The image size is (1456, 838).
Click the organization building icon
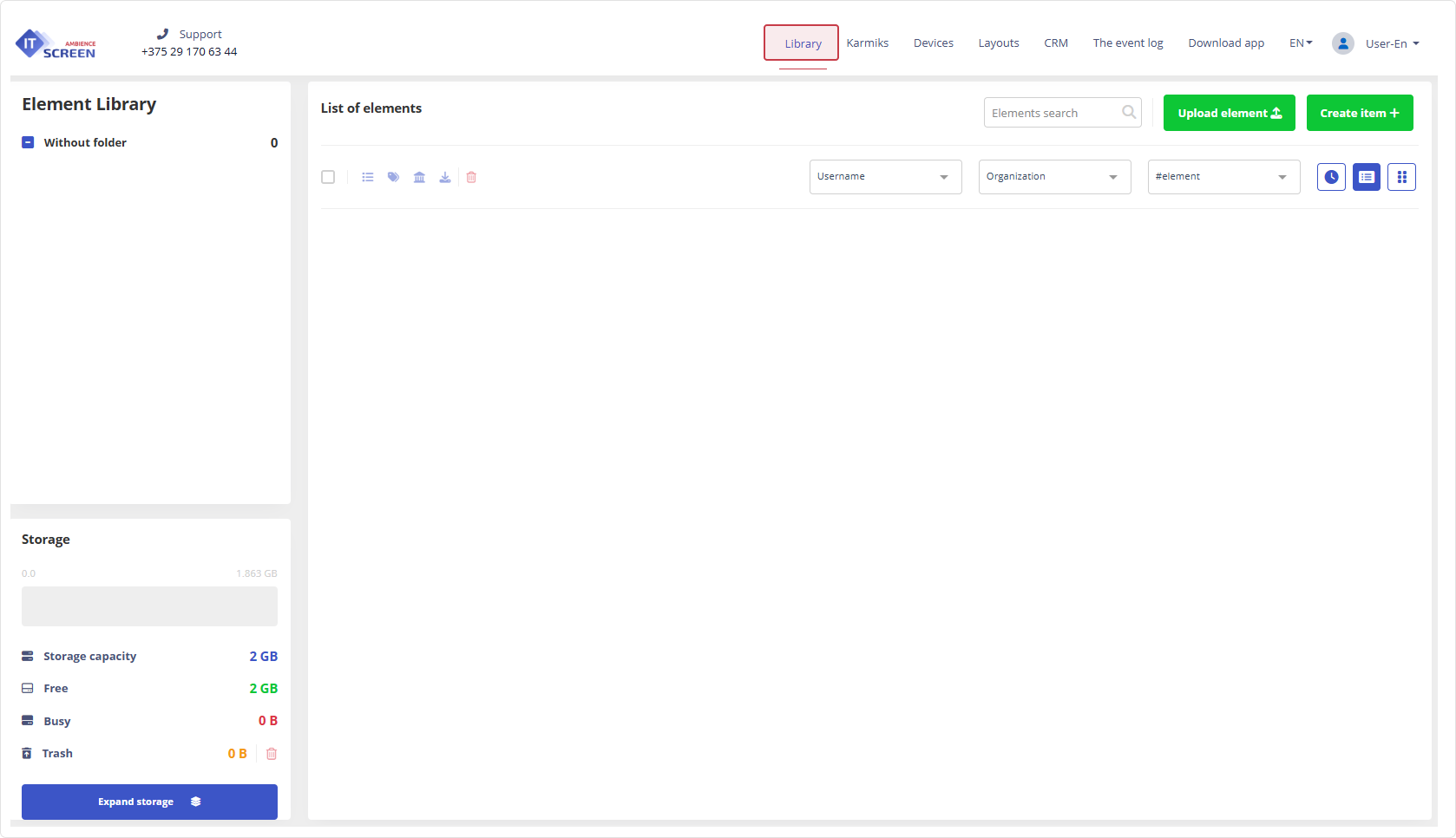(x=419, y=177)
